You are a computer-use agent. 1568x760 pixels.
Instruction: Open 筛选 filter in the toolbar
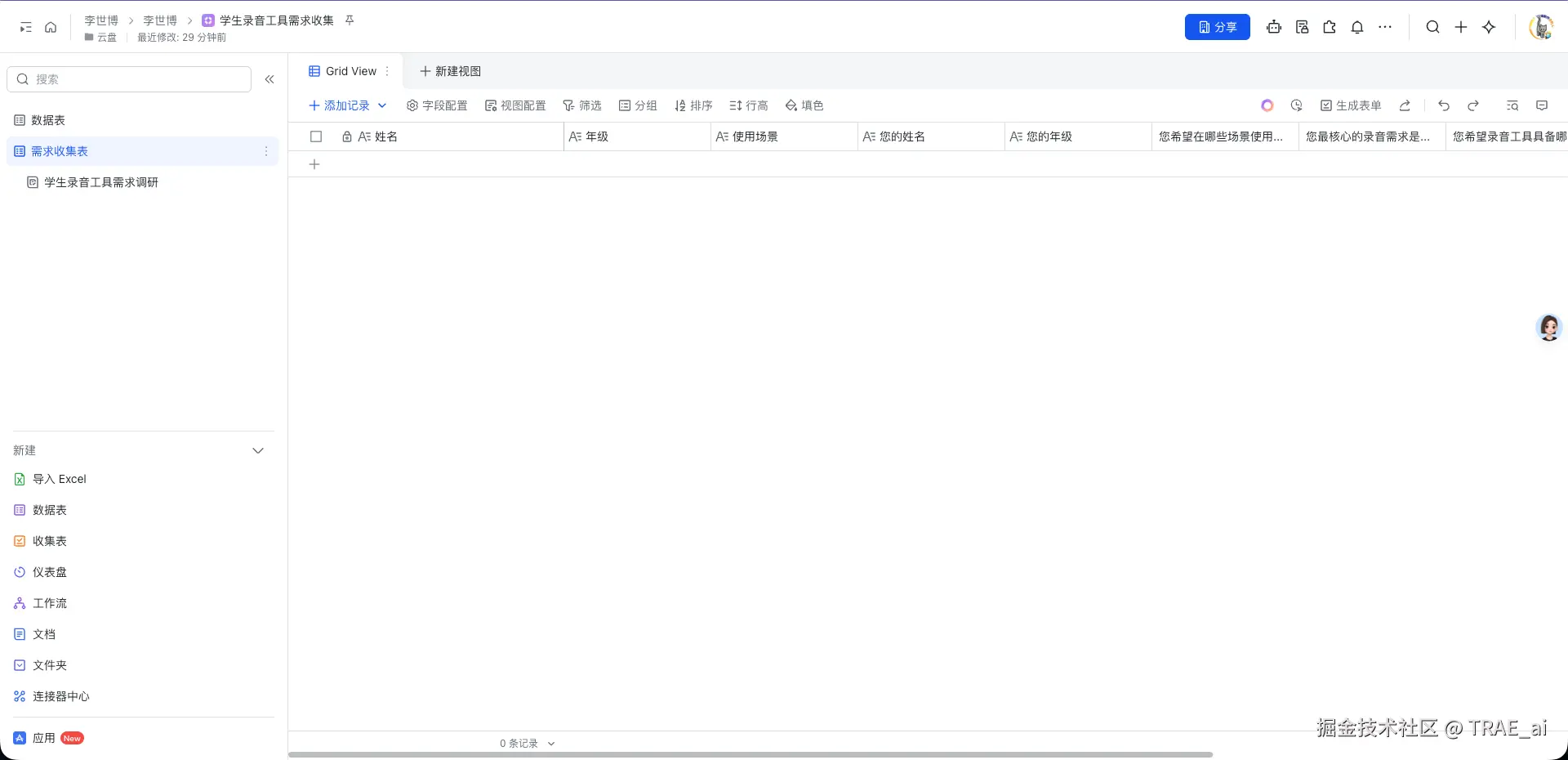pos(582,105)
